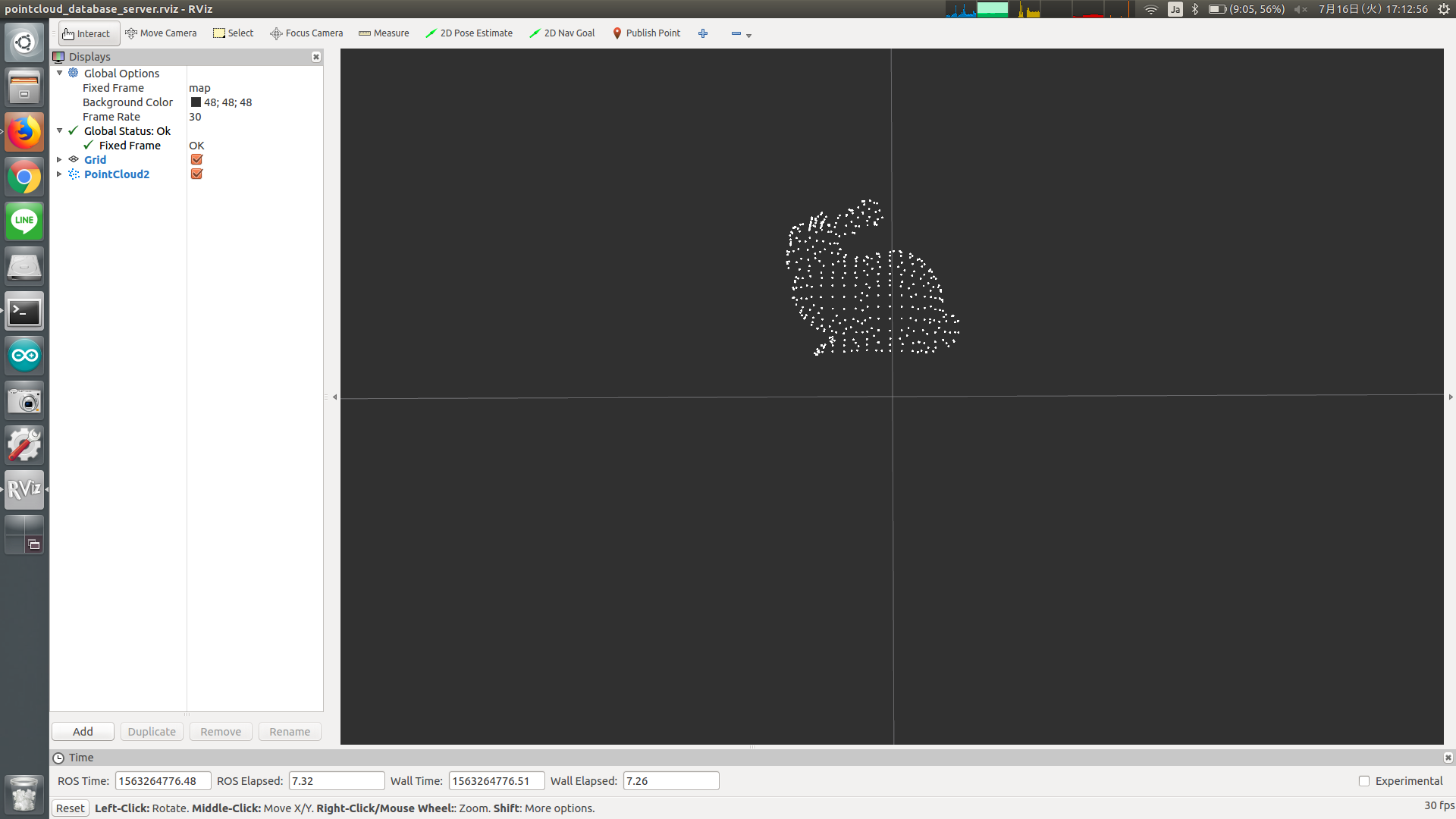Click the Remove button
This screenshot has height=819, width=1456.
coord(221,732)
